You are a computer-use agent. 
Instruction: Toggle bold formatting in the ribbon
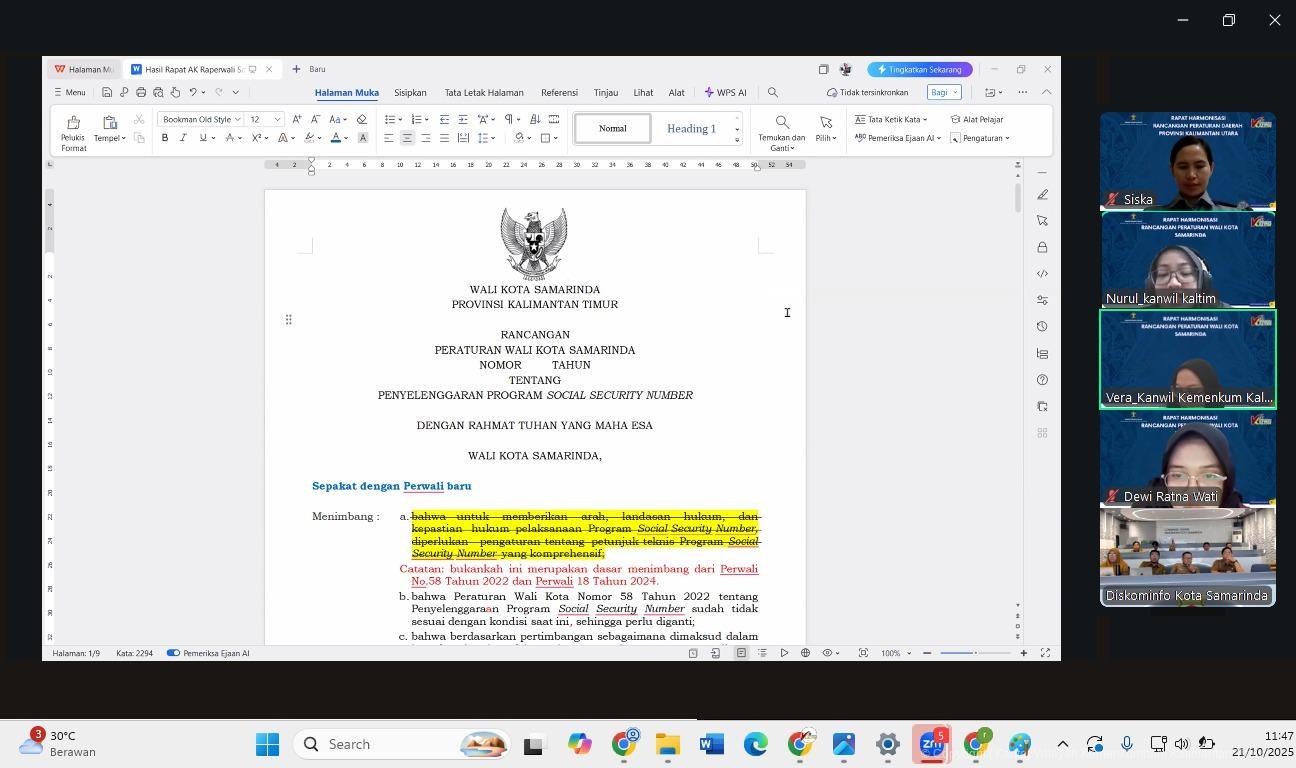click(x=165, y=138)
